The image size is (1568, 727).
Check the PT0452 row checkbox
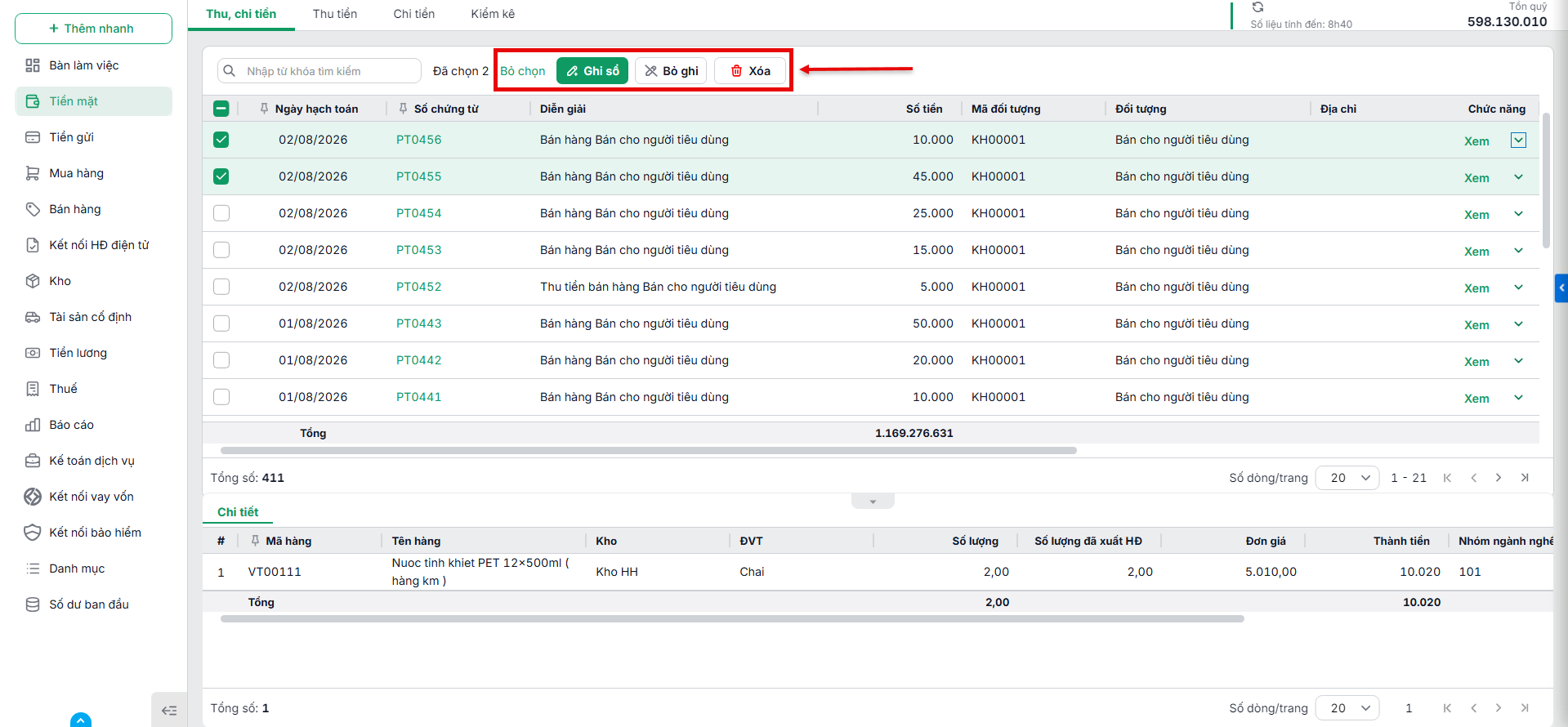coord(221,287)
